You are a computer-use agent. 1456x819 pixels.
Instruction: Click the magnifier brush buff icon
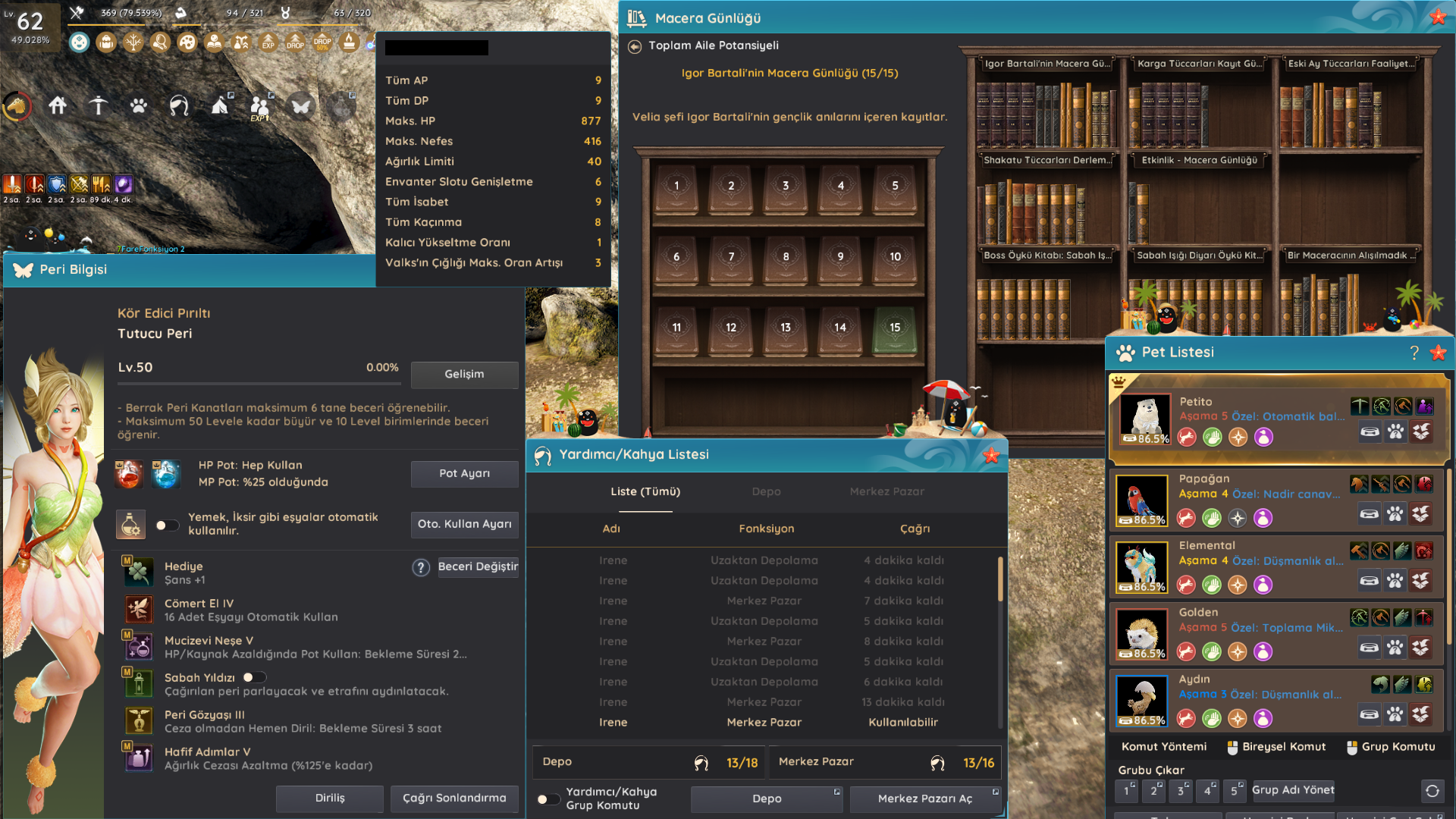(x=160, y=42)
